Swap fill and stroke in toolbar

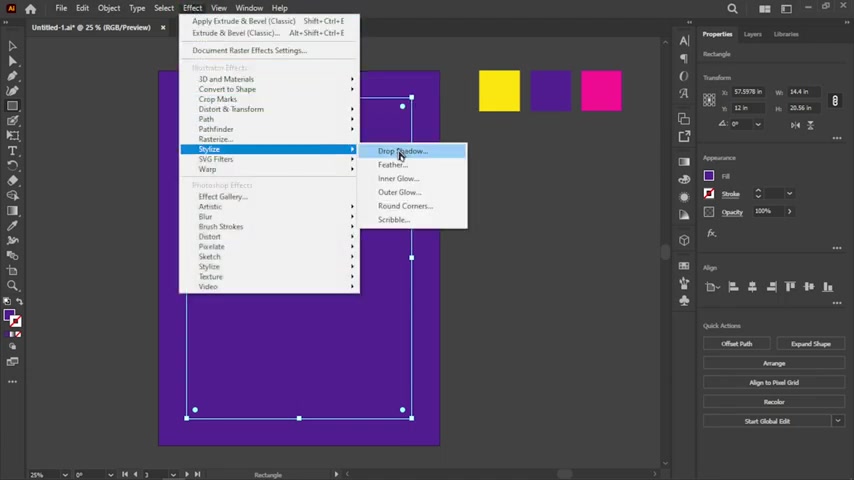20,301
